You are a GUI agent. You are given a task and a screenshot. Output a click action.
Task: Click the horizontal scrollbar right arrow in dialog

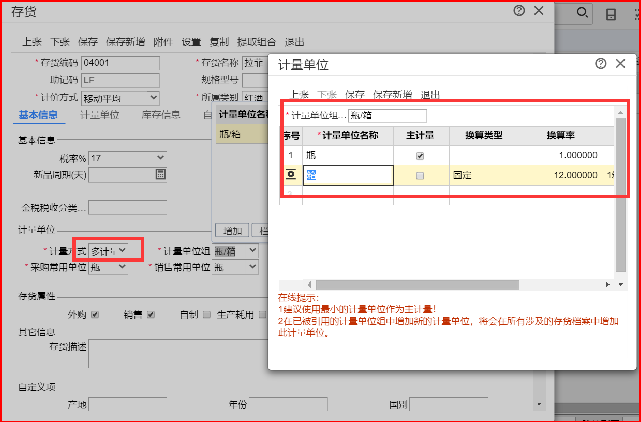click(607, 284)
